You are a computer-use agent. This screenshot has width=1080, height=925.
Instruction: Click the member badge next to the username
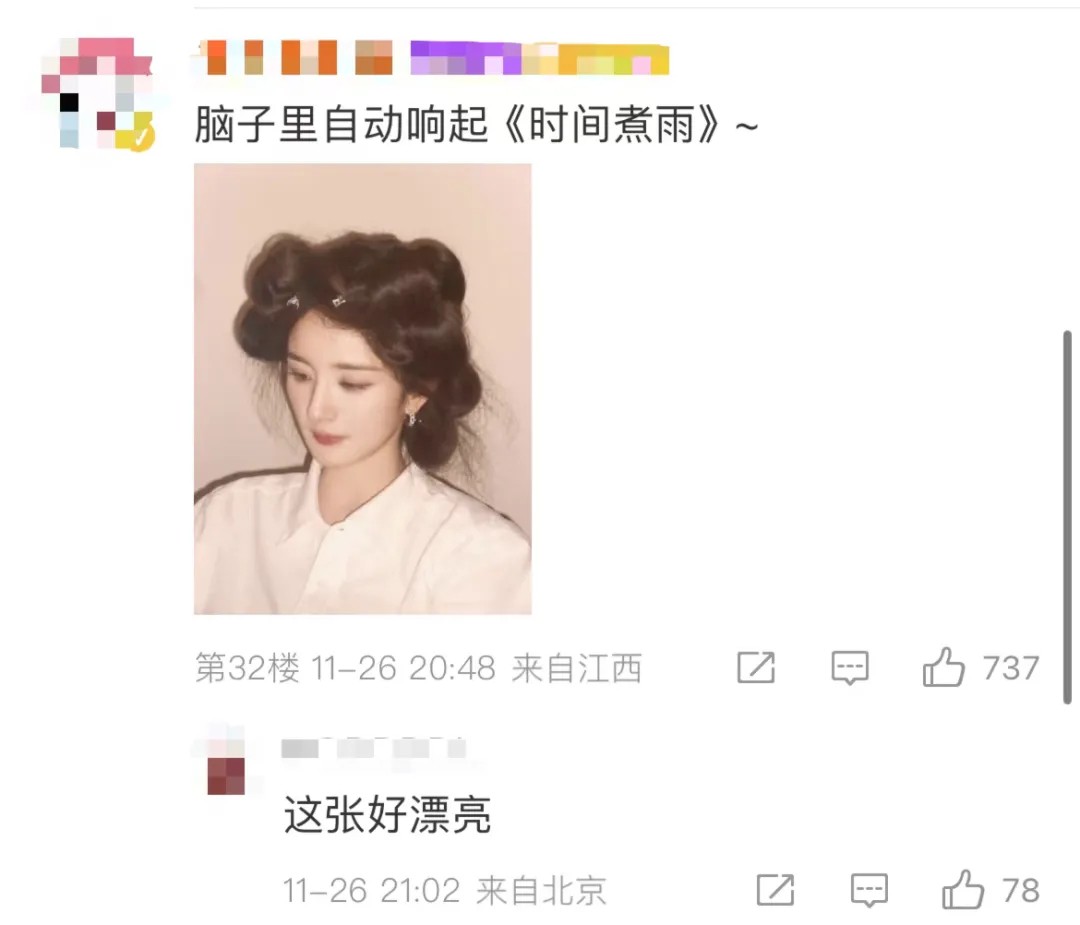pos(539,58)
